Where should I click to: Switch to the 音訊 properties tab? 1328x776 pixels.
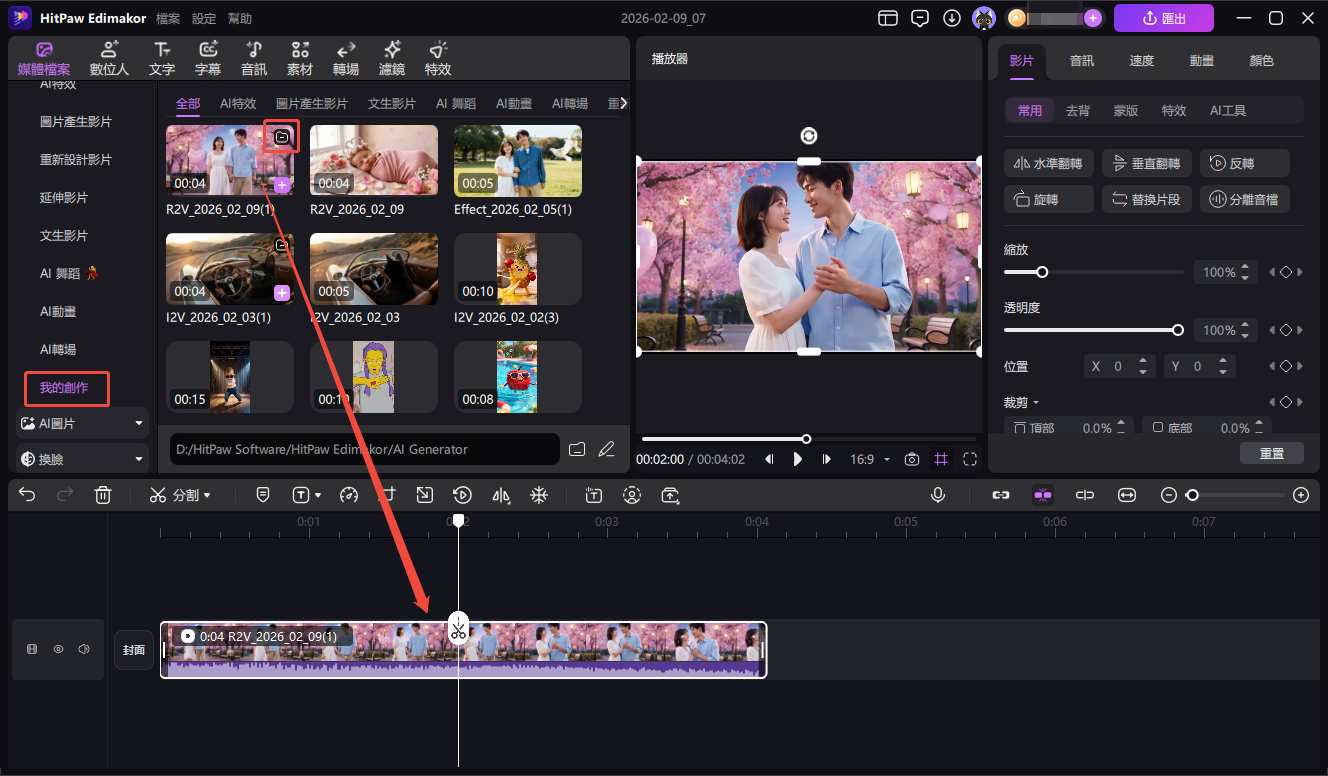point(1081,61)
